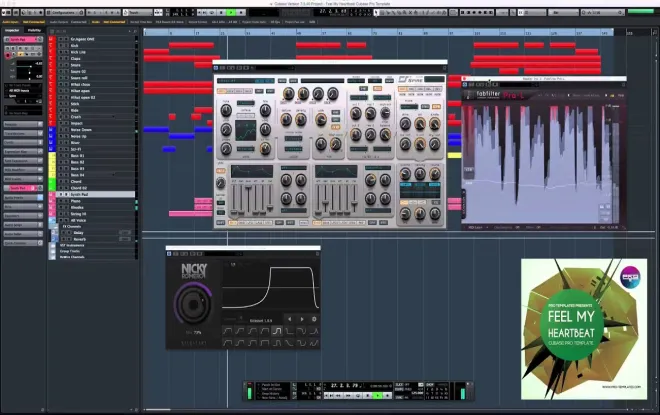Toggle cycle on the floating transport panel
The height and width of the screenshot is (415, 660).
[359, 395]
